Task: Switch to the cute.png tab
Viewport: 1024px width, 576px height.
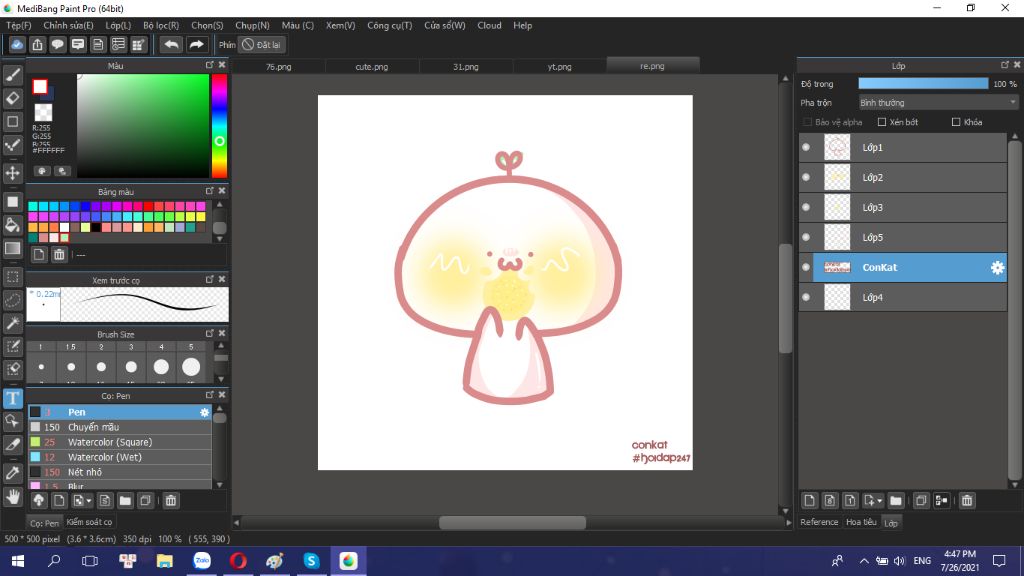Action: tap(372, 67)
